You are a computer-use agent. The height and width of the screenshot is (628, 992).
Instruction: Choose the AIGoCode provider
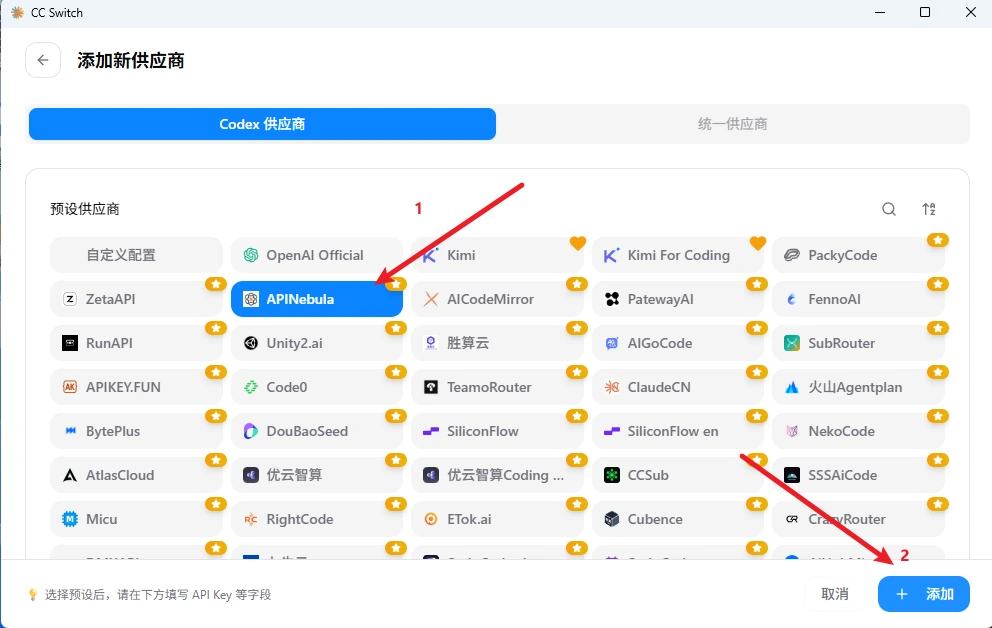tap(678, 343)
